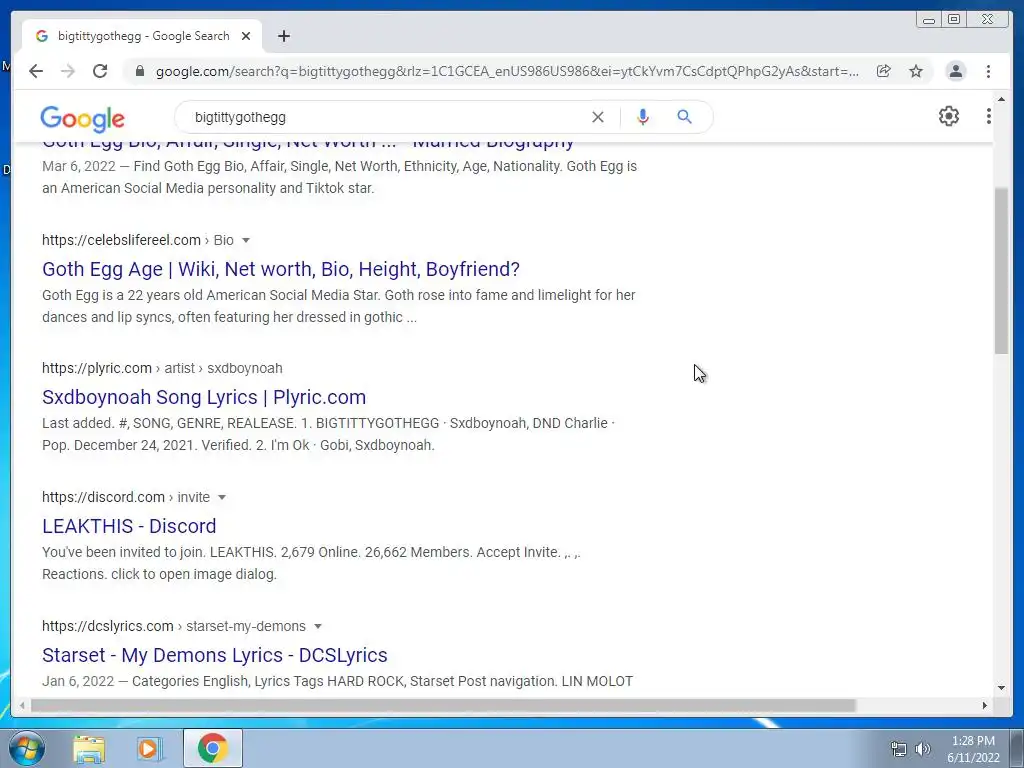Click the Chrome taskbar button

tap(212, 748)
